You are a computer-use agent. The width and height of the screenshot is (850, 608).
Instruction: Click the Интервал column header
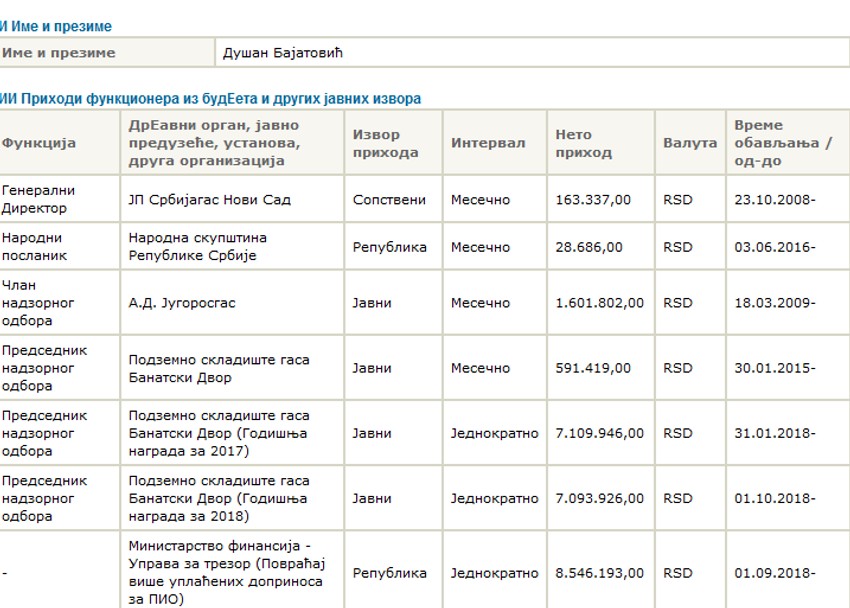[x=487, y=143]
